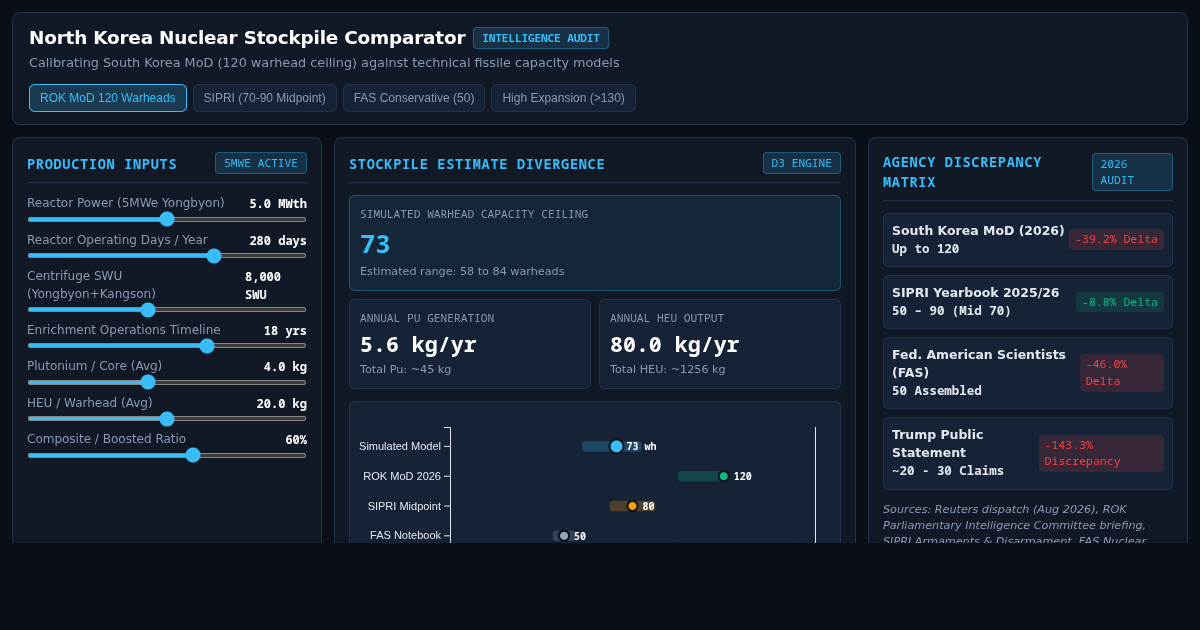
Task: Click the Stockpile Estimate Divergence heading
Action: pyautogui.click(x=477, y=164)
